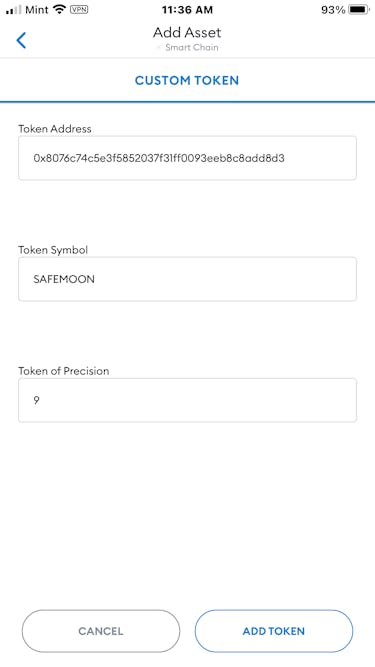Screen dimensions: 375x667
Task: Tap the battery icon in status bar
Action: tap(358, 10)
